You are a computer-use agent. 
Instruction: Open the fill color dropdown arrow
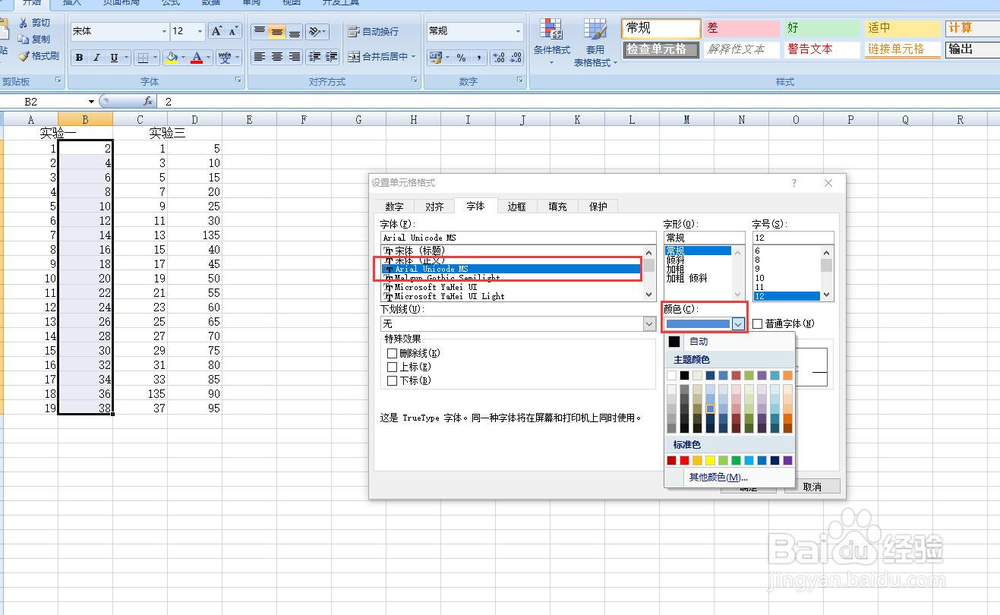(x=183, y=57)
